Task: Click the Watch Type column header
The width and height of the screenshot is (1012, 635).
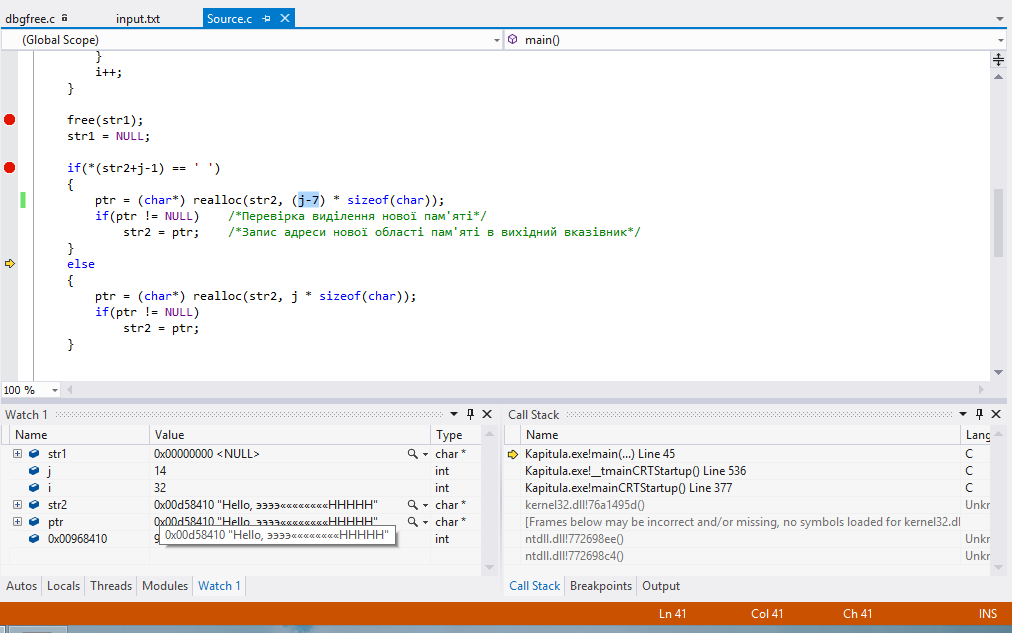Action: click(456, 435)
